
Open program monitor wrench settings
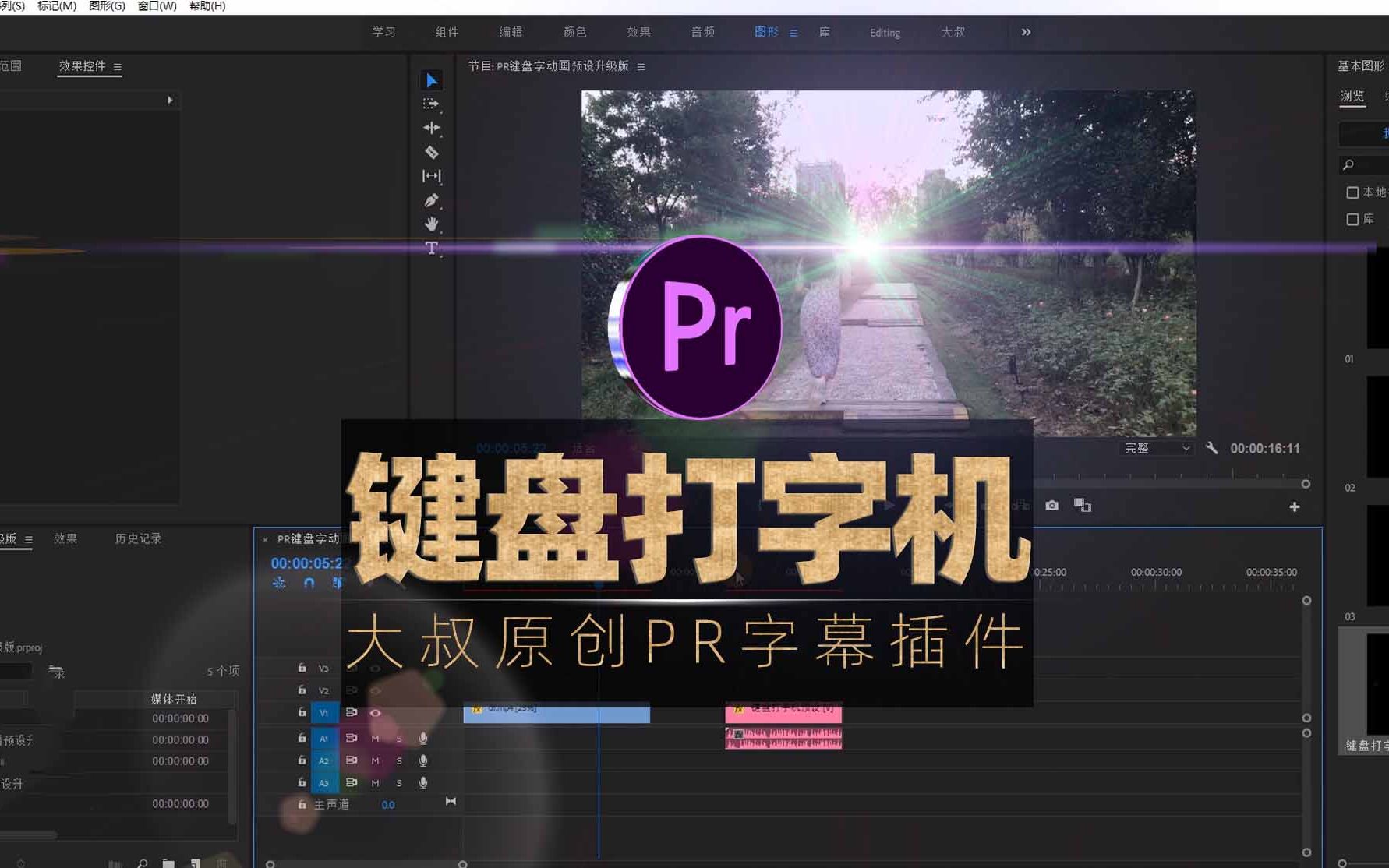(1211, 448)
